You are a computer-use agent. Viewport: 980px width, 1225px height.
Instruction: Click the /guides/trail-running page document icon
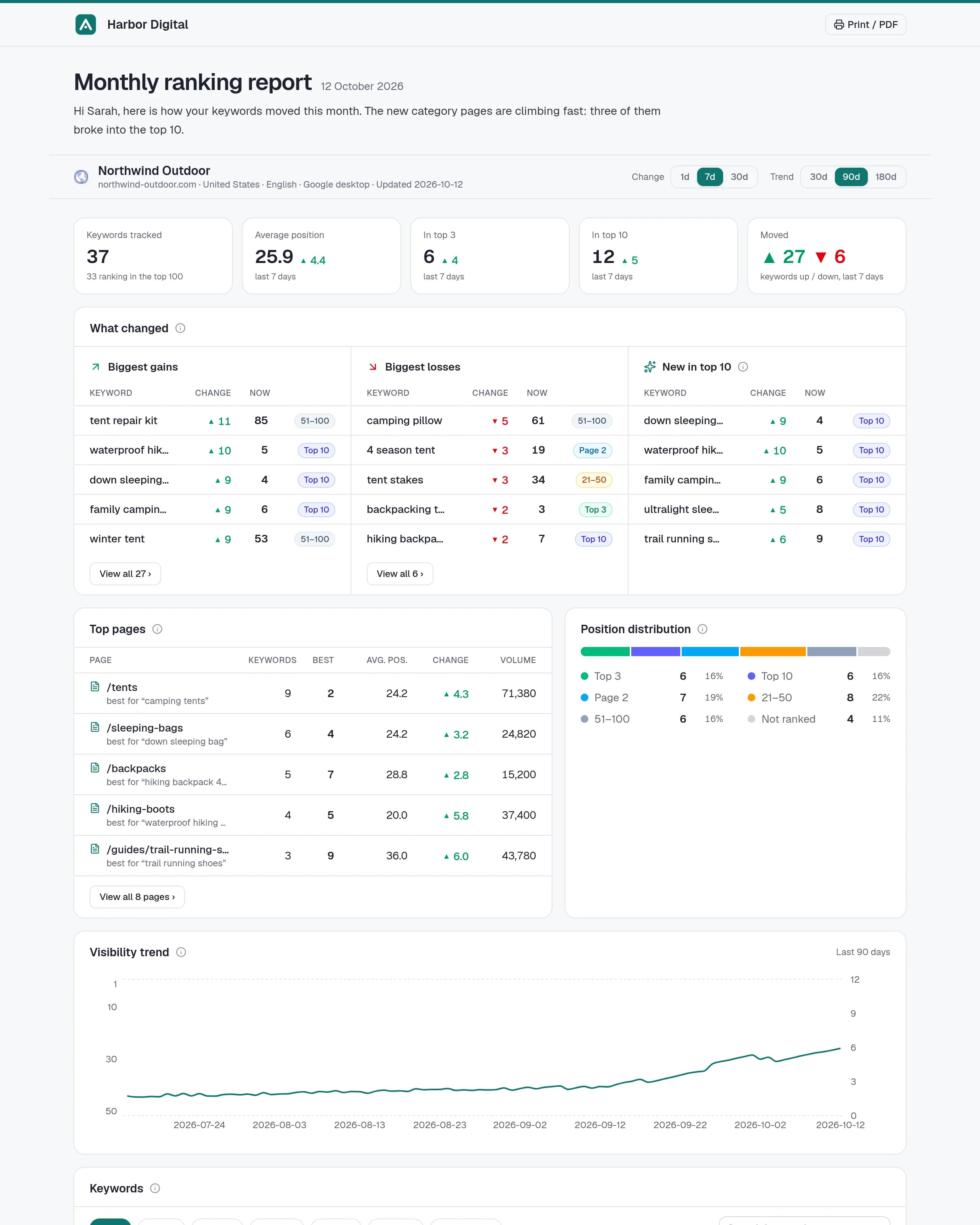[x=95, y=849]
